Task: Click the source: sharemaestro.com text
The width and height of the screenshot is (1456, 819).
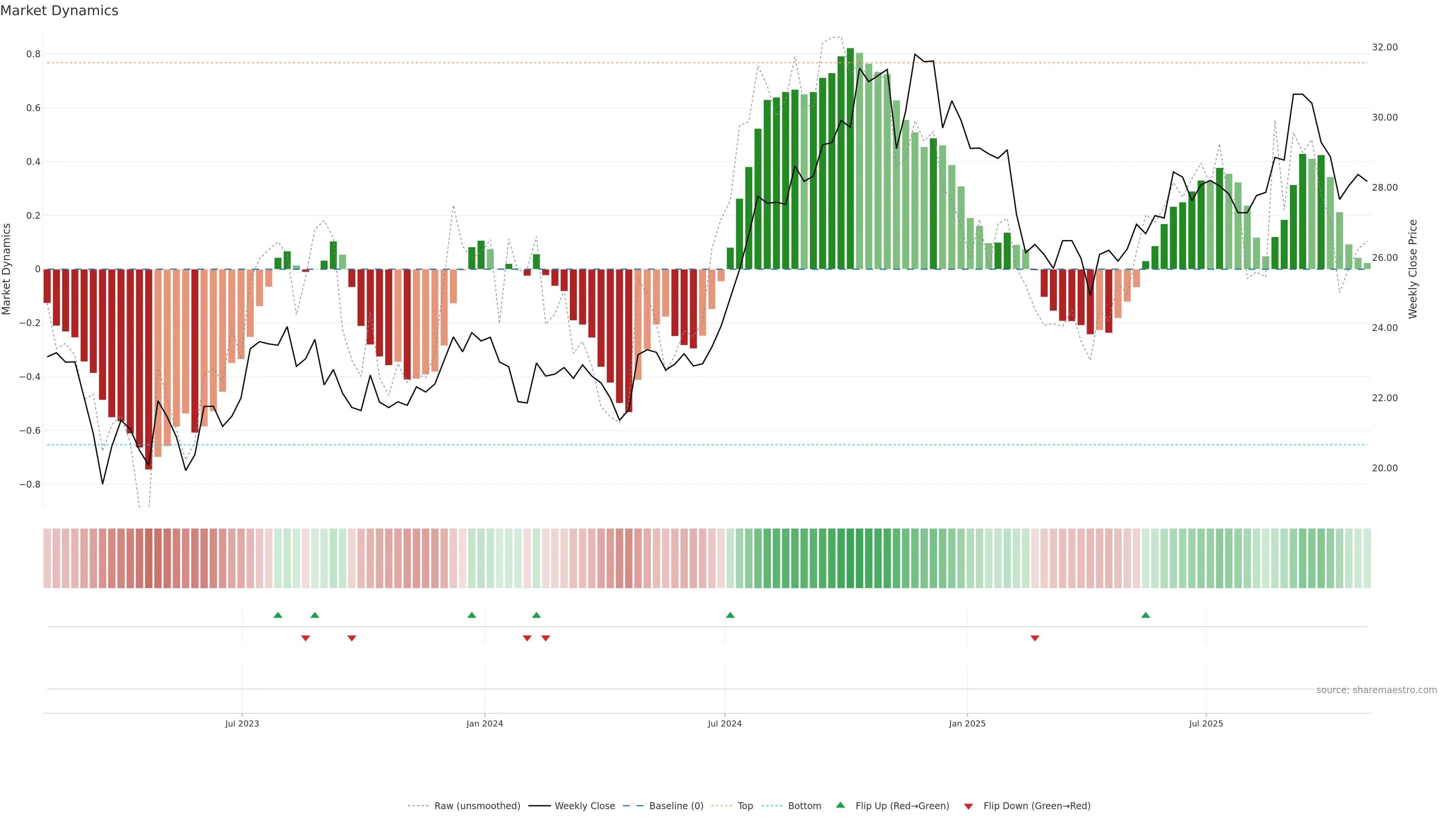Action: [1376, 690]
